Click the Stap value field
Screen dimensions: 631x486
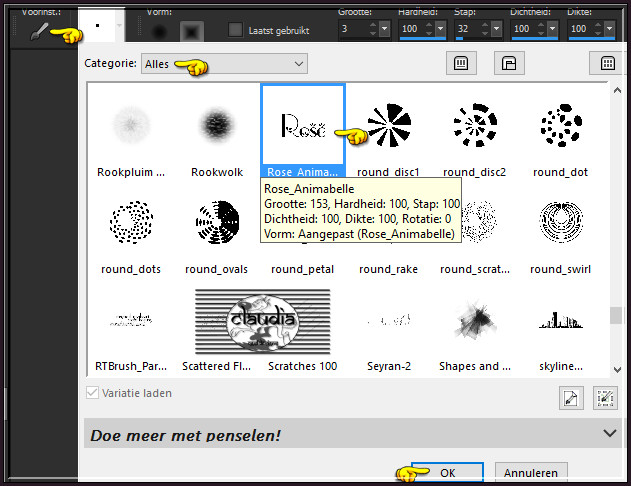(468, 29)
